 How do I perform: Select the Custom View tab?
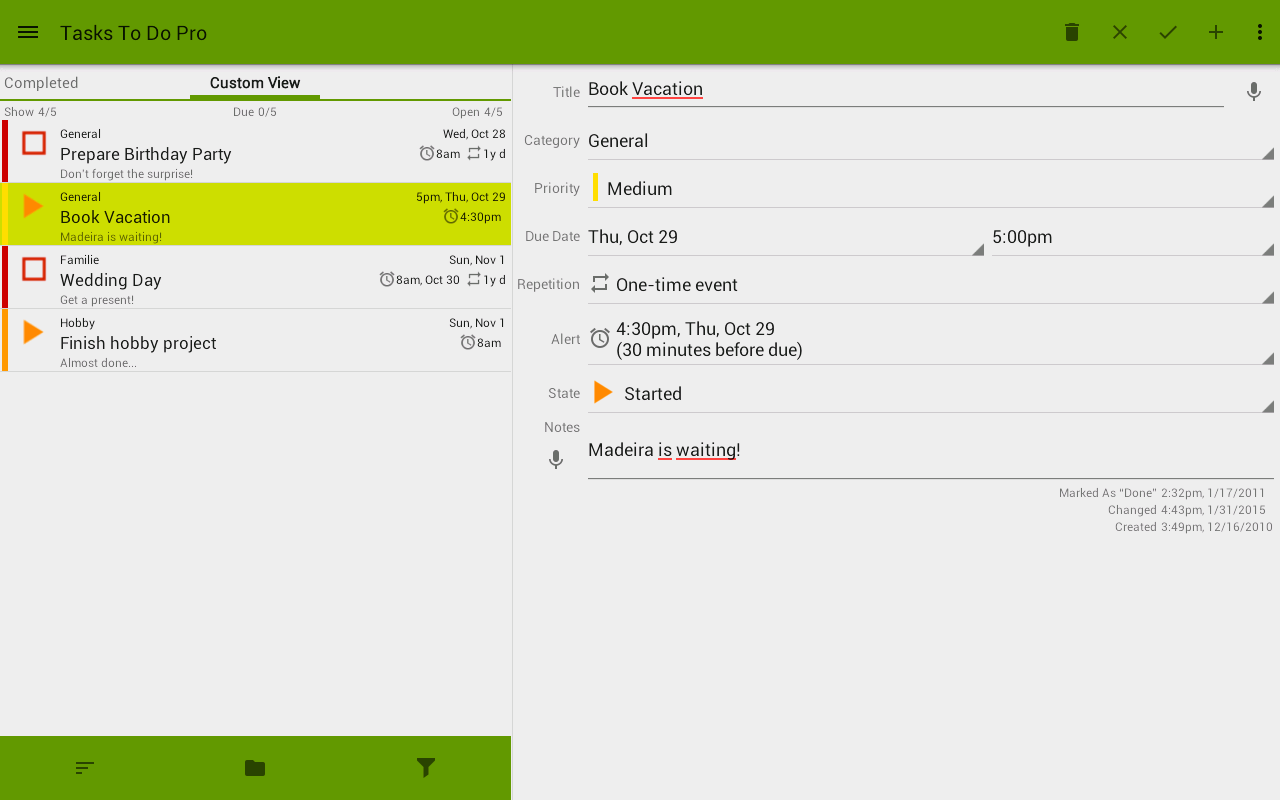(x=255, y=82)
